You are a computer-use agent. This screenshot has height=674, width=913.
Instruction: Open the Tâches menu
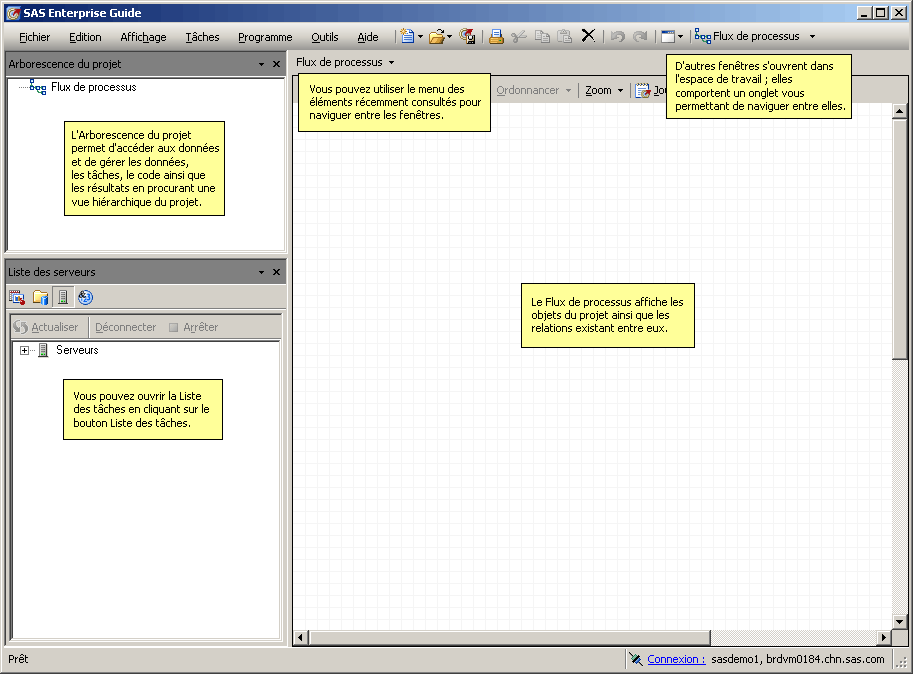(x=202, y=37)
